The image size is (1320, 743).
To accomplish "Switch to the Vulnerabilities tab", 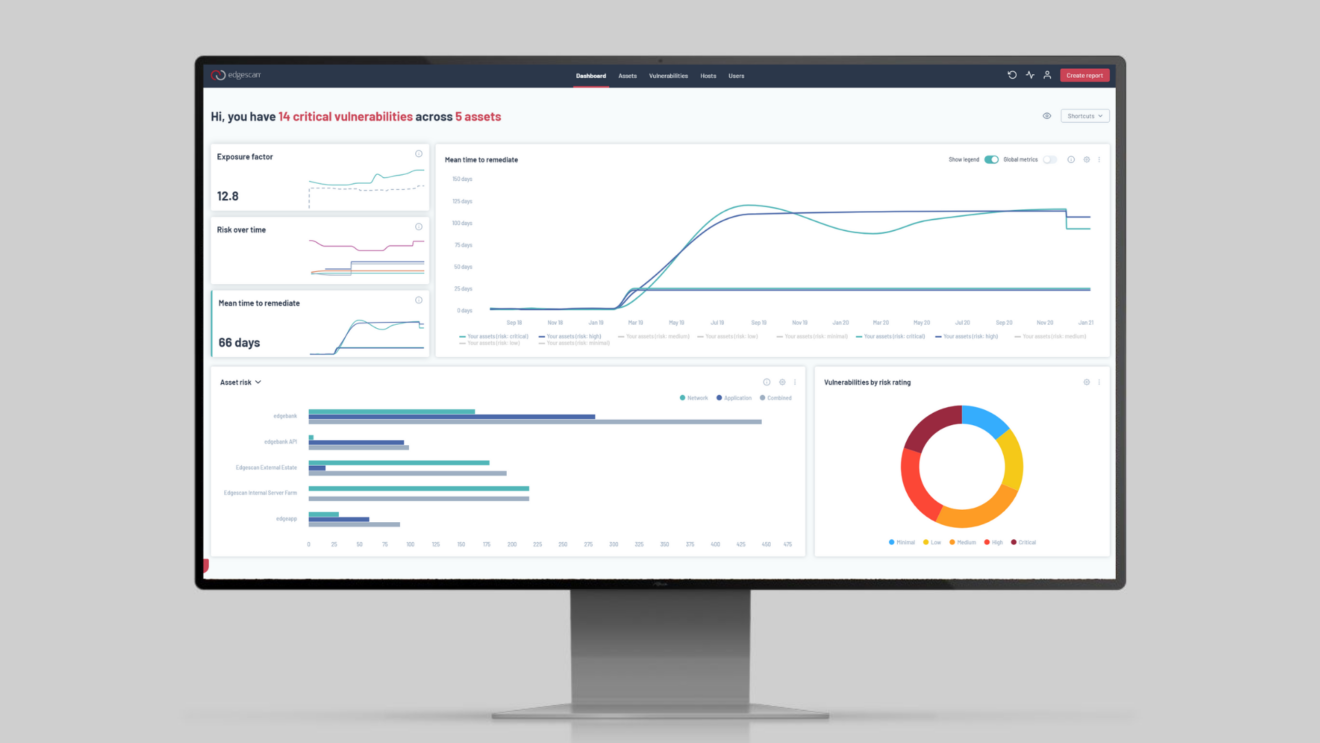I will click(x=668, y=75).
